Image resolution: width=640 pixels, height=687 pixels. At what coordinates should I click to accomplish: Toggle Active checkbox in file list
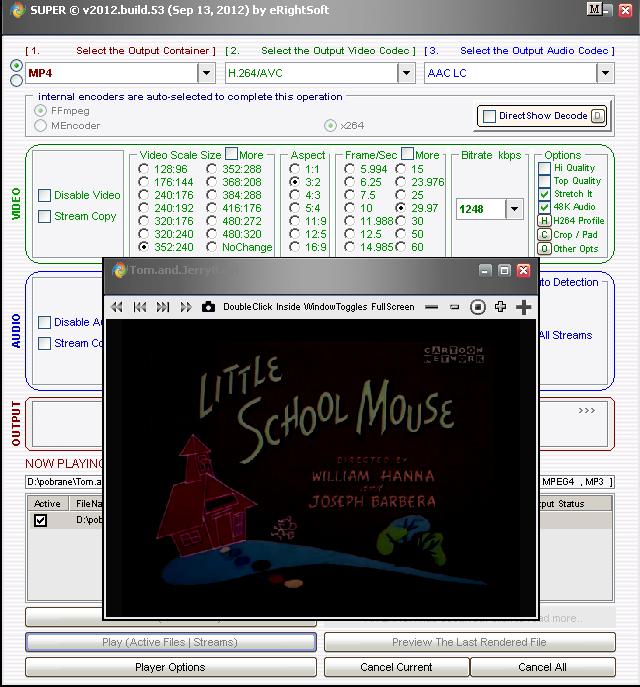(x=40, y=520)
